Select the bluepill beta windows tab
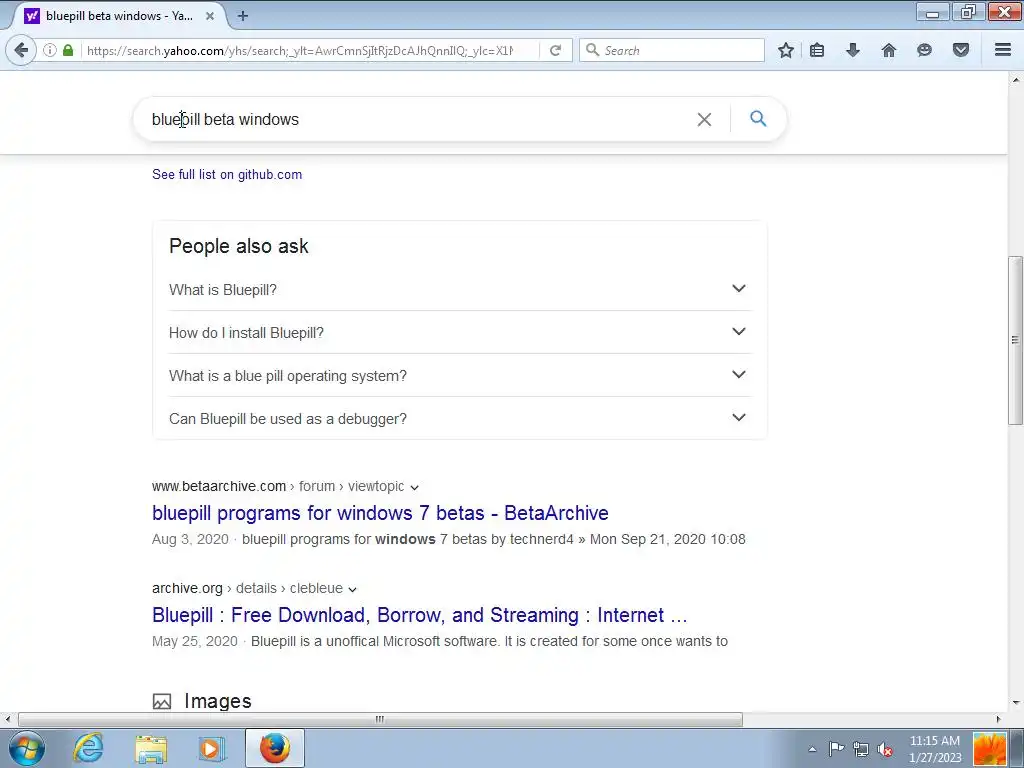Screen dimensions: 1024x768 pos(118,16)
